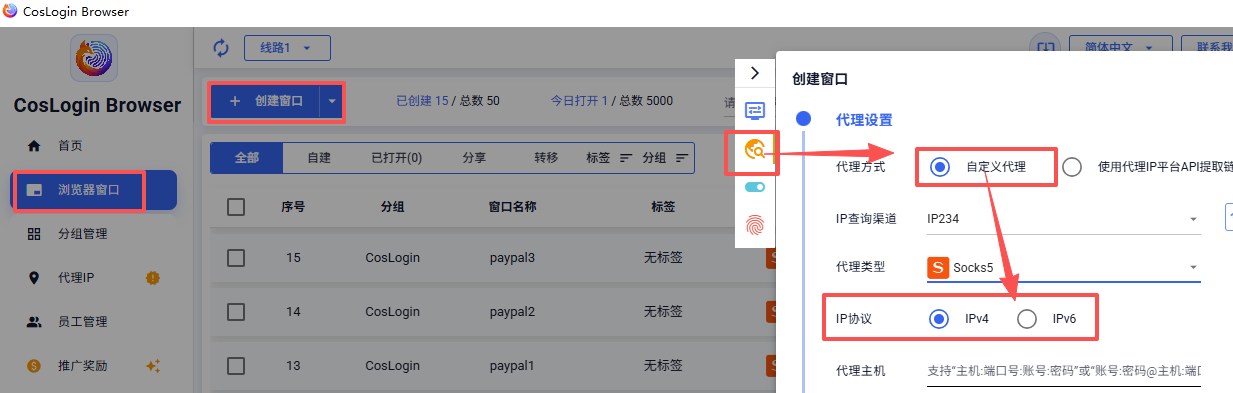
Task: Click the 代理设置 section heading
Action: 864,120
